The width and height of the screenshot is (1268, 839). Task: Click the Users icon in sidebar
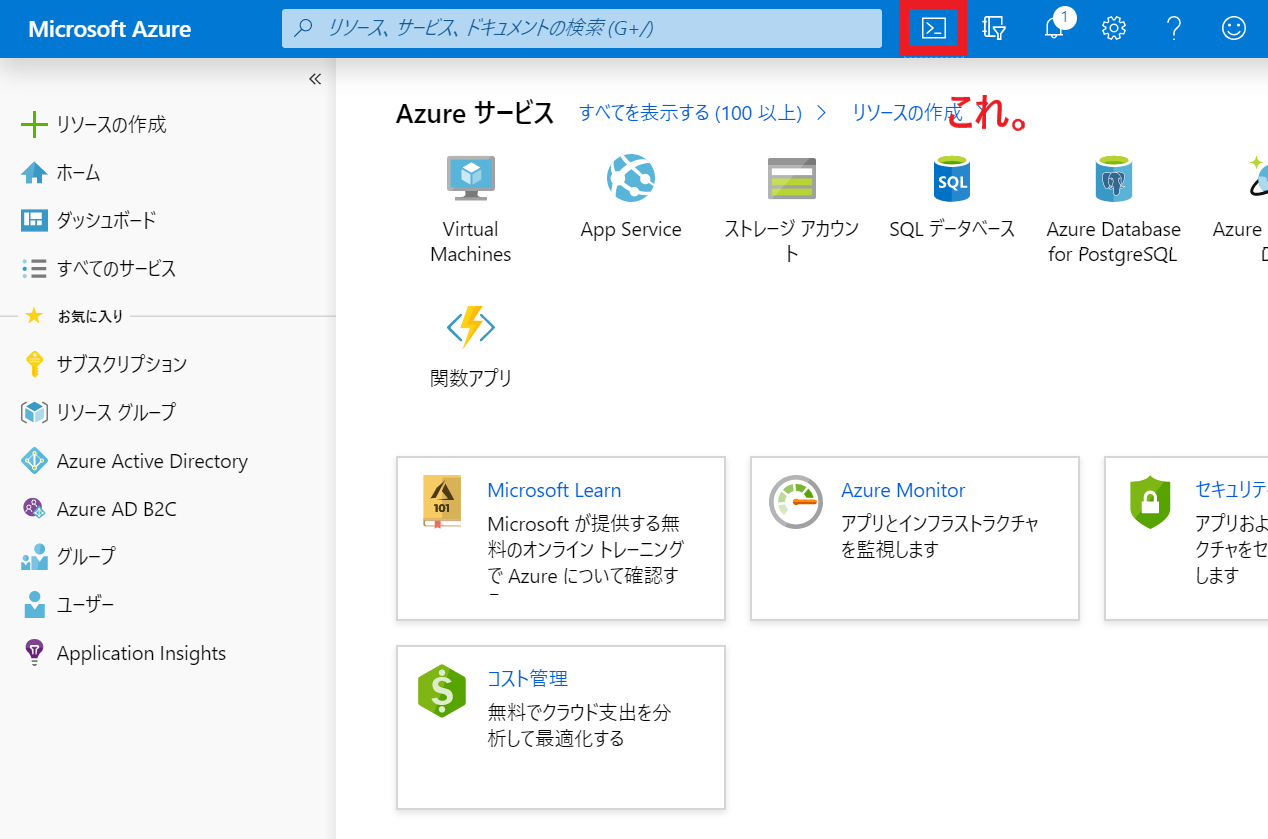click(x=34, y=605)
